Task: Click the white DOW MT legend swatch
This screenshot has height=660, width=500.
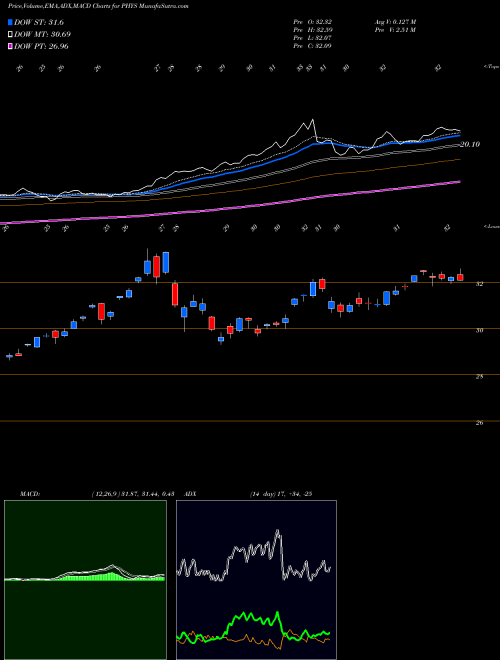Action: [x=10, y=35]
